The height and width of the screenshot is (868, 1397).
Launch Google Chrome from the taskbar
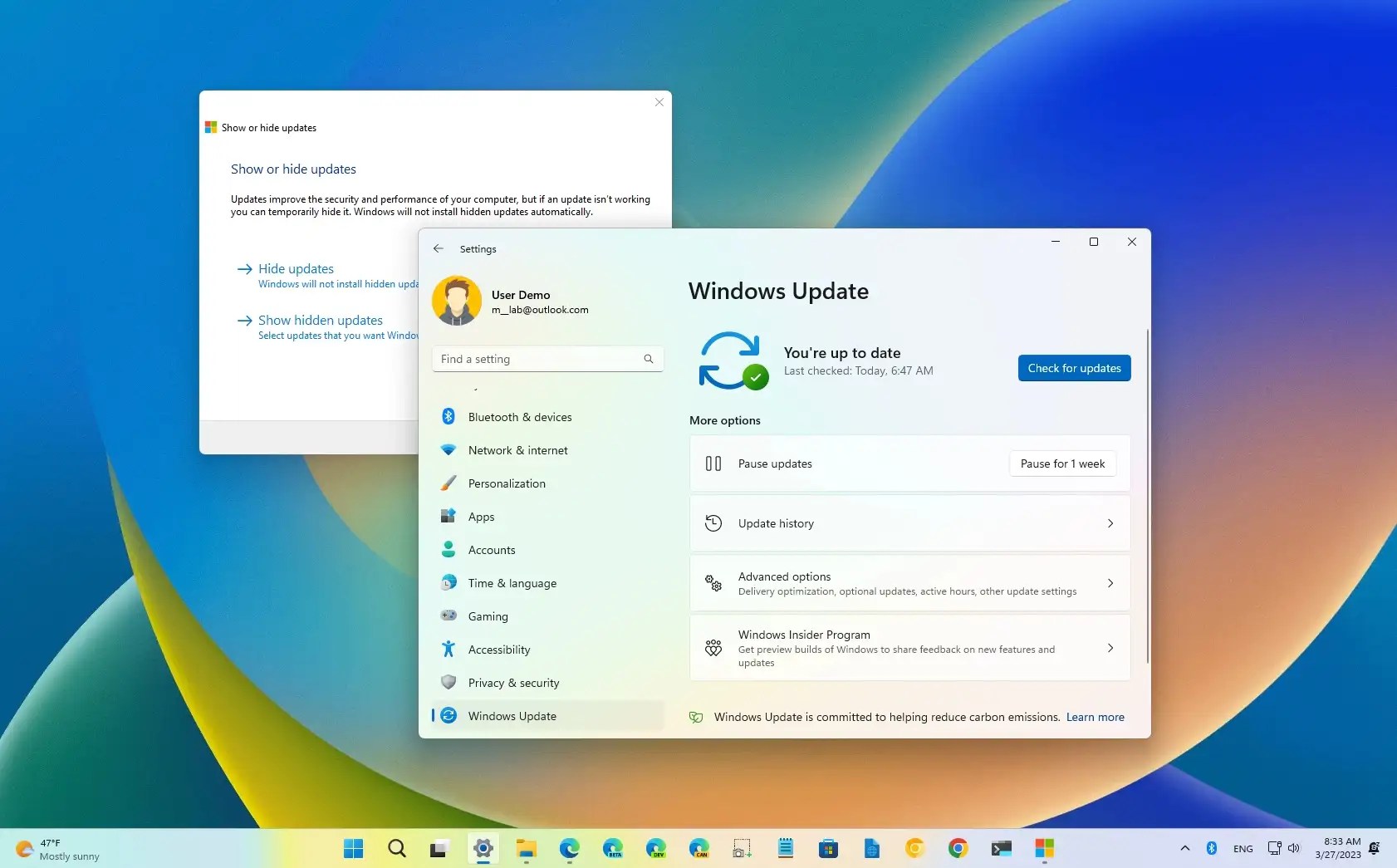[958, 848]
